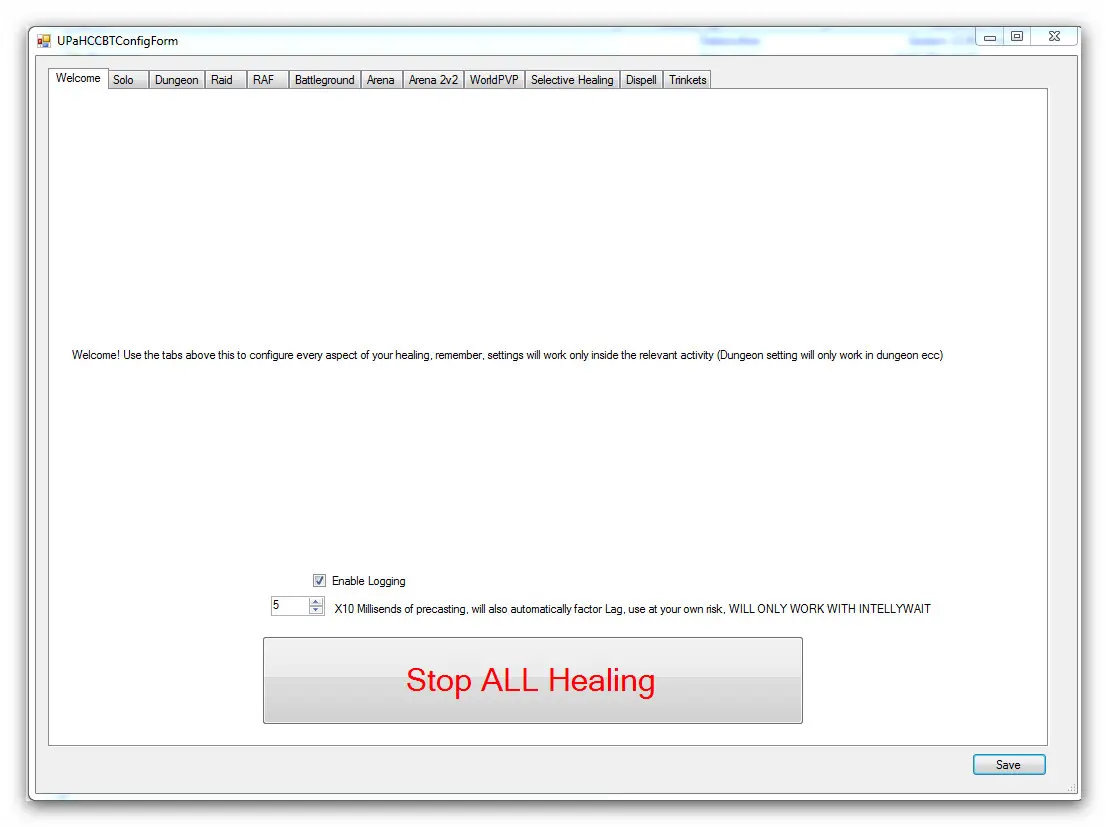Toggle the Enable Logging checkbox

(320, 581)
